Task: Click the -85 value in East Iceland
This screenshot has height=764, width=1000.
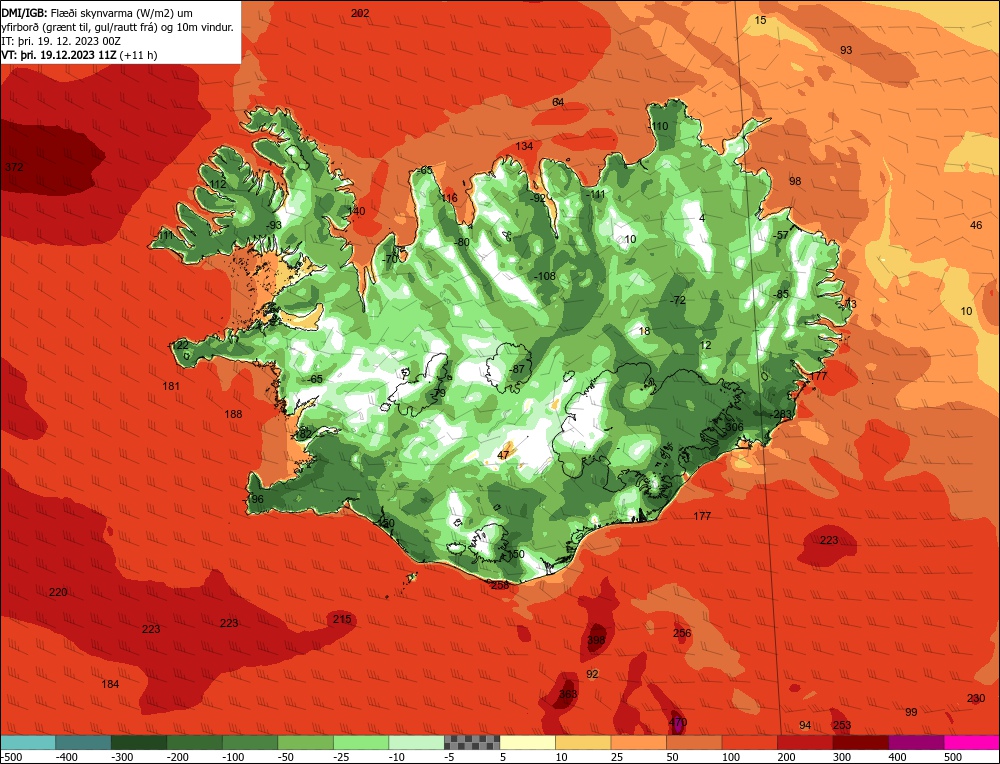Action: pyautogui.click(x=781, y=295)
